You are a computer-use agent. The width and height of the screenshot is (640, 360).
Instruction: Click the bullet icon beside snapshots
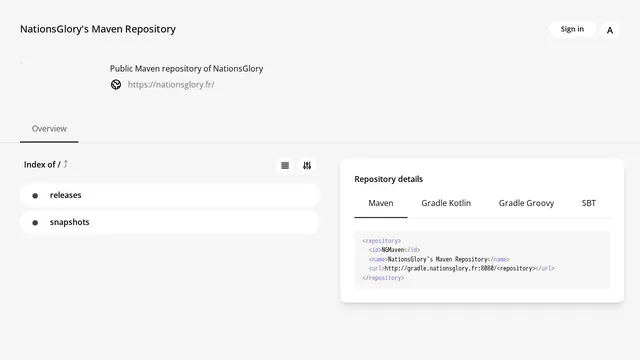click(35, 222)
